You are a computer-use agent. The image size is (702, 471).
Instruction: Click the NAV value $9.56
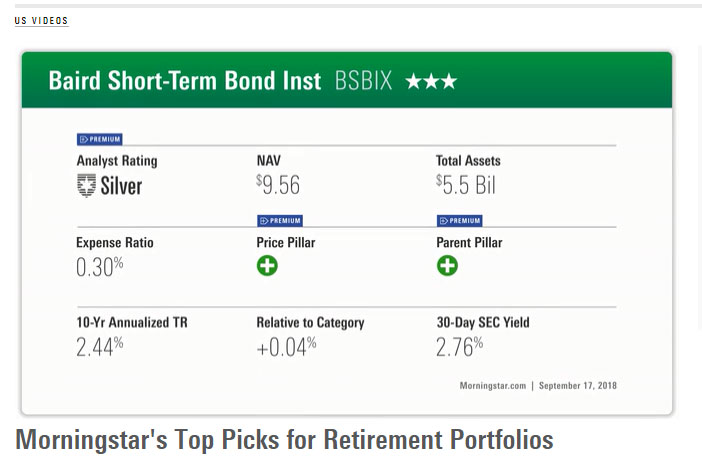tap(278, 185)
